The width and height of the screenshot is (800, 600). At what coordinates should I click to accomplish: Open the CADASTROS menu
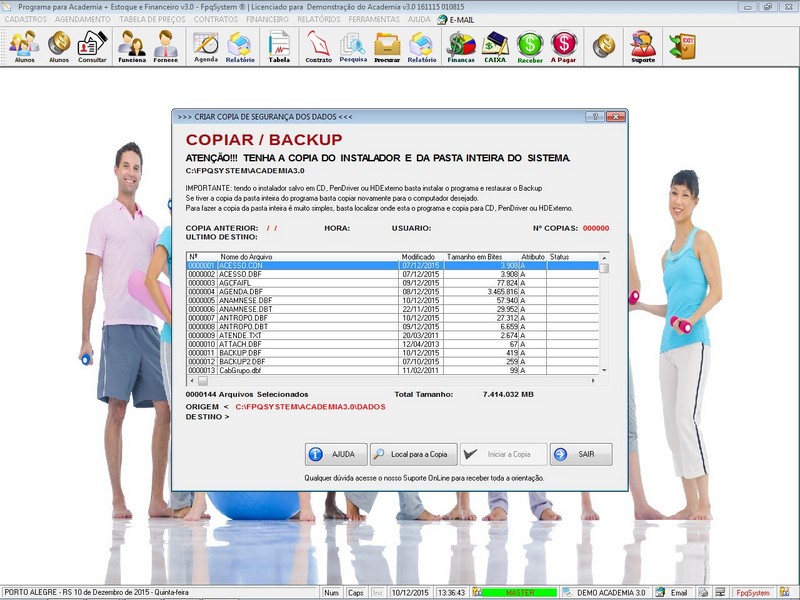(26, 19)
